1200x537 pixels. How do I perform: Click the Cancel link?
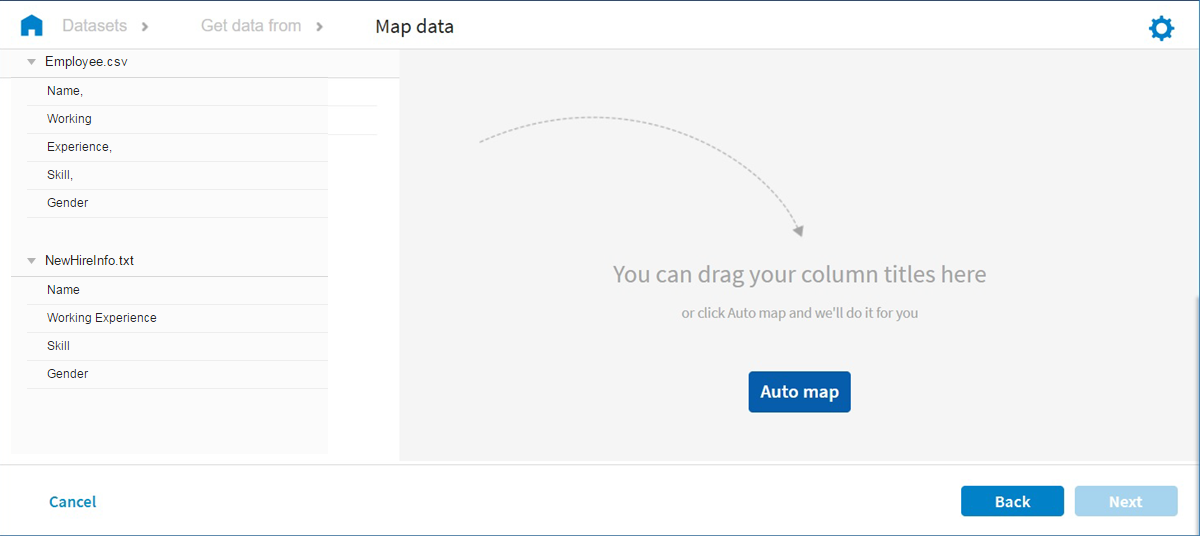pos(73,502)
